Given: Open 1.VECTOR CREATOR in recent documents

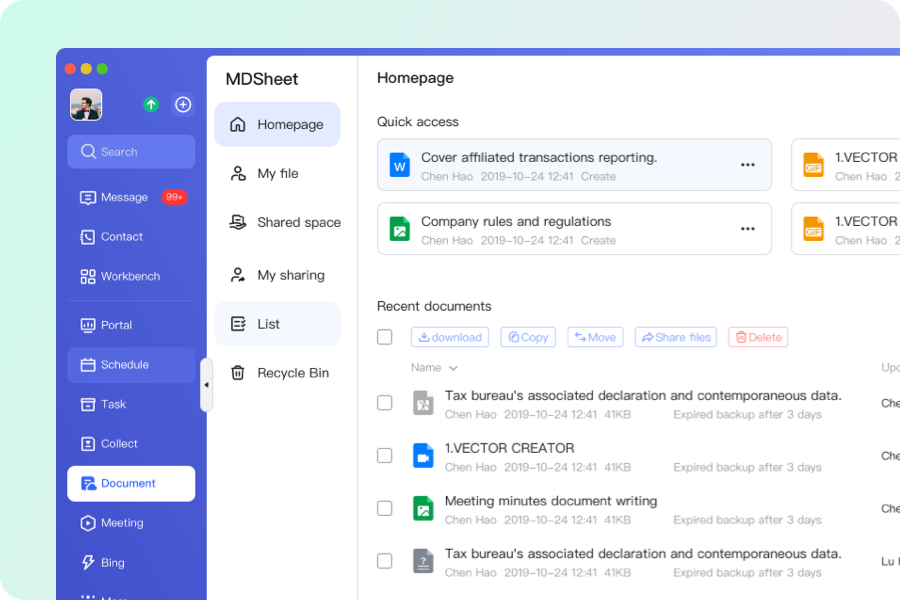Looking at the screenshot, I should point(509,448).
